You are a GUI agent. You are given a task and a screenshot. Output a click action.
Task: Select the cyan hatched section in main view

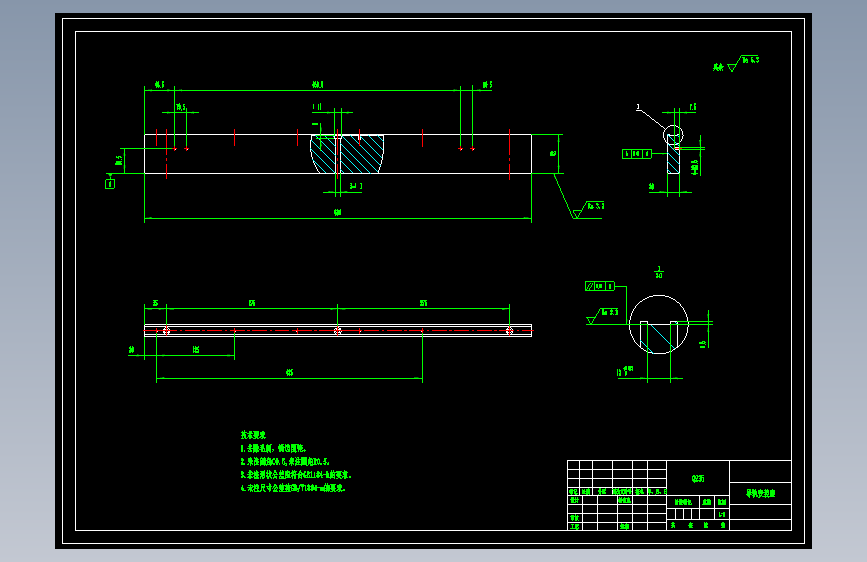347,154
